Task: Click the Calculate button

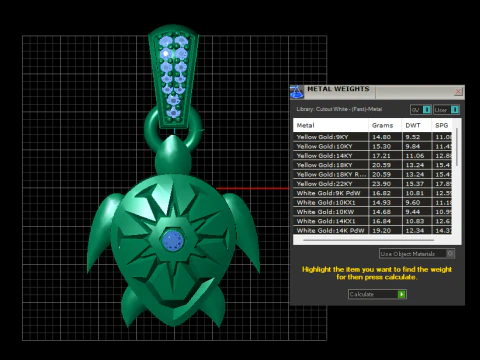Action: click(377, 294)
